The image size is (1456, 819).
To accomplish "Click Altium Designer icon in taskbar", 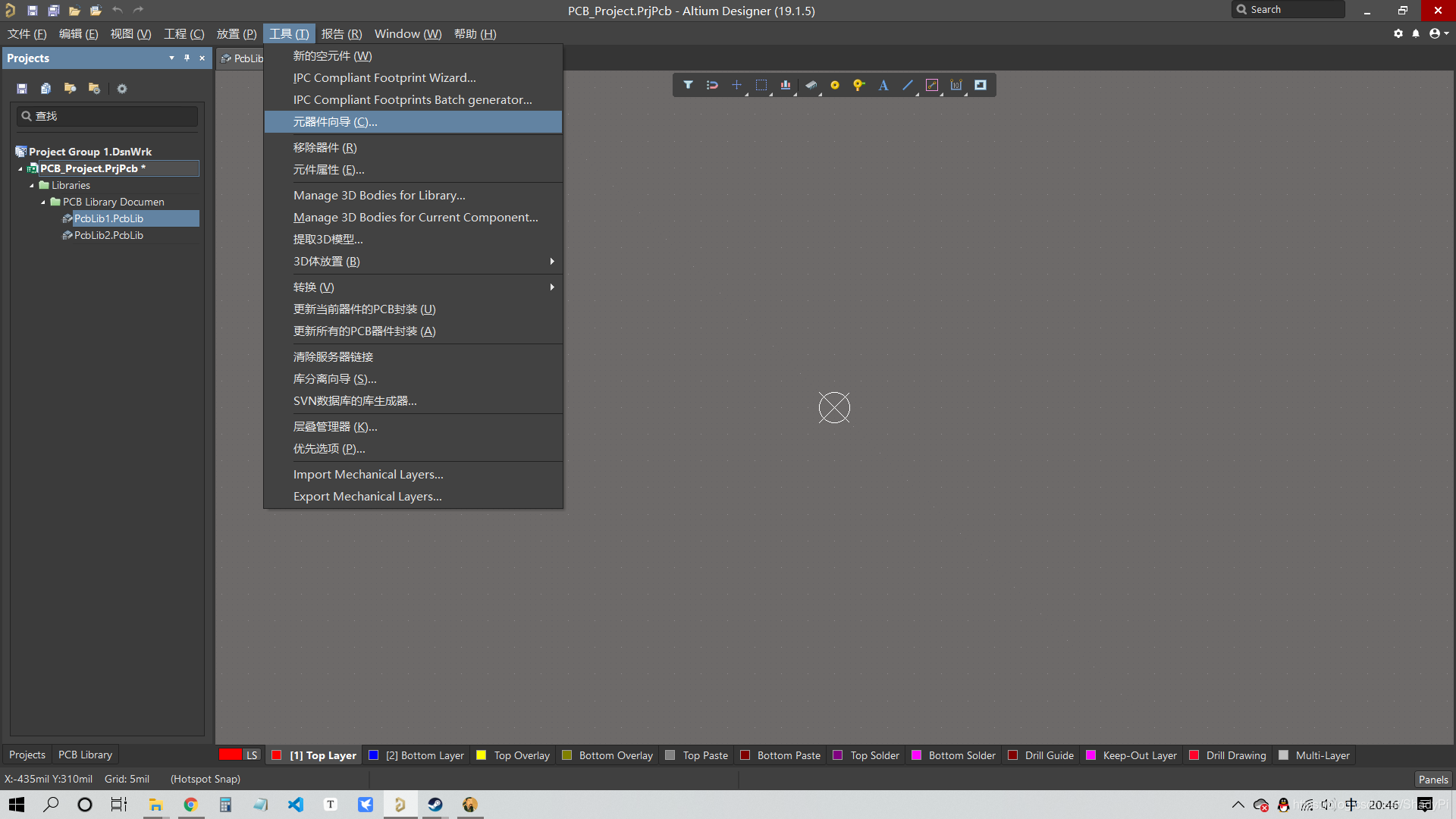I will (x=400, y=805).
